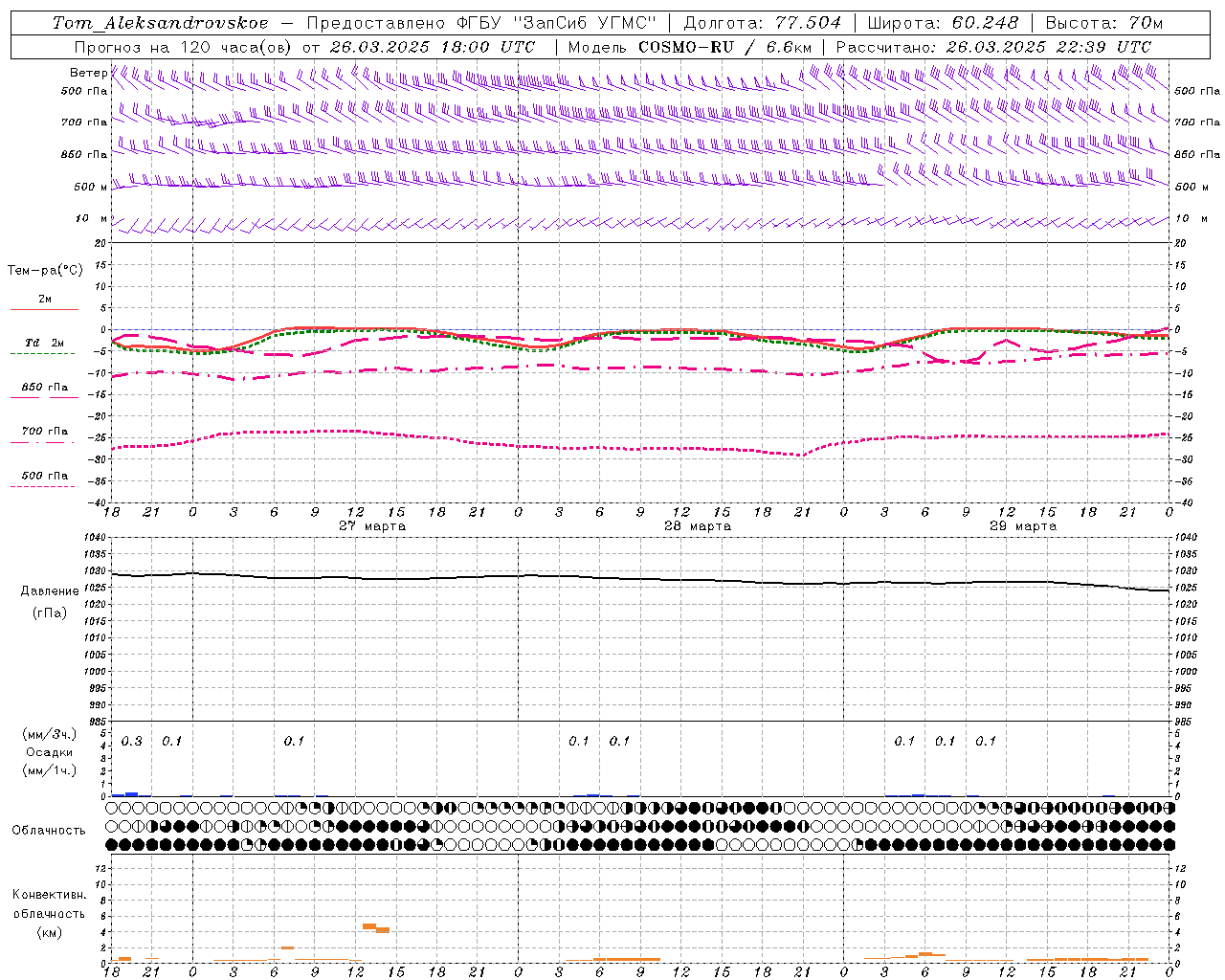Click the Осадки precipitation label
Image resolution: width=1225 pixels, height=980 pixels.
[x=50, y=752]
